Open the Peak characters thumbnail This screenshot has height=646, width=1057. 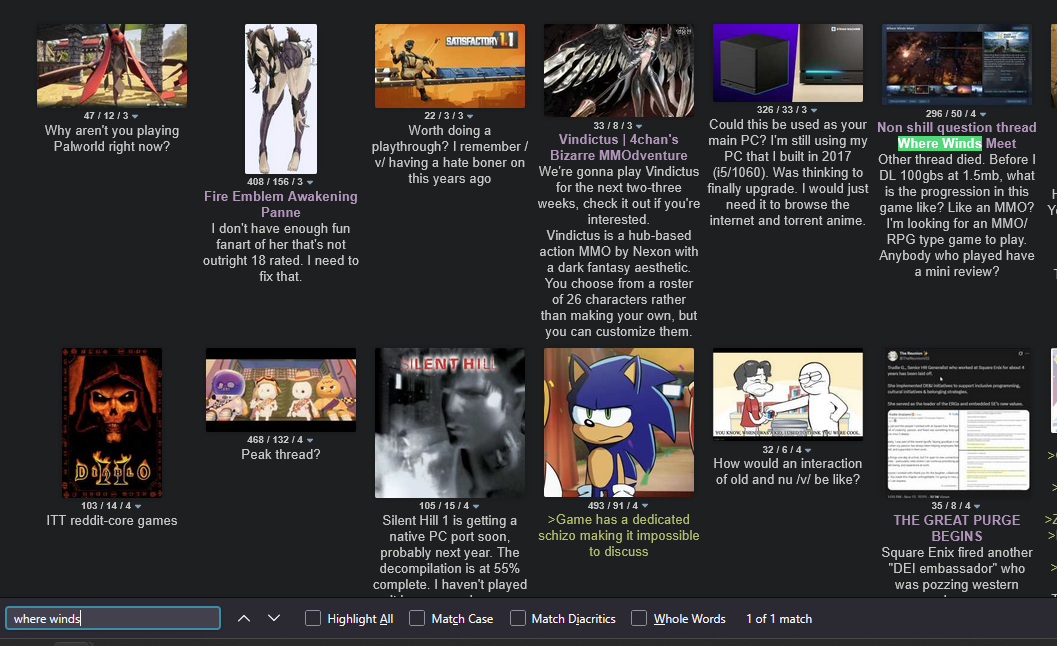[280, 390]
